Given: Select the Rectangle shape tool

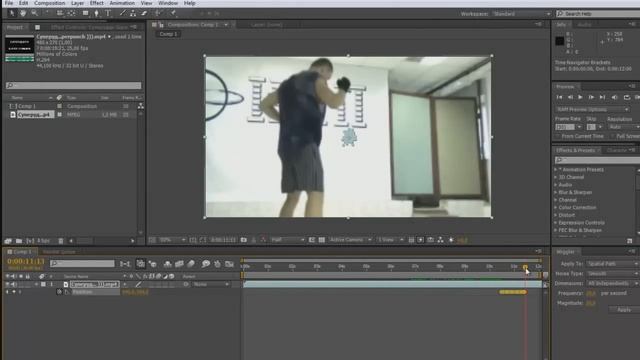Looking at the screenshot, I should 85,13.
